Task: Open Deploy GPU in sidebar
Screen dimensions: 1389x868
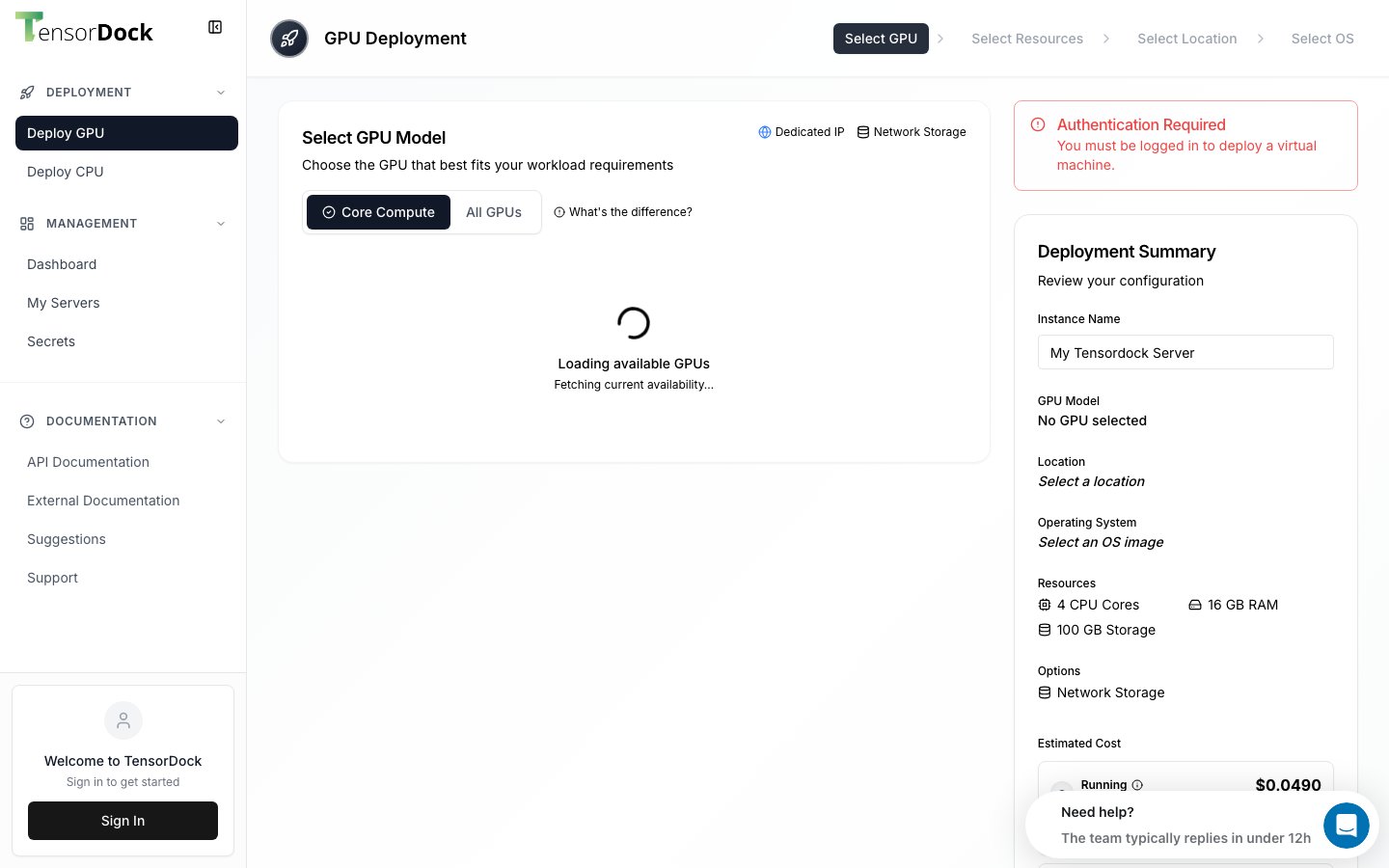Action: 126,133
